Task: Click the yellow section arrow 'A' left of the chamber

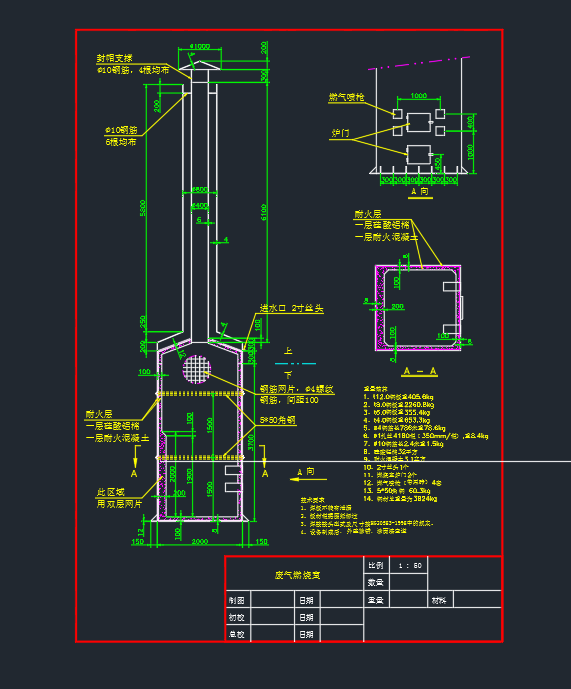Action: point(135,461)
